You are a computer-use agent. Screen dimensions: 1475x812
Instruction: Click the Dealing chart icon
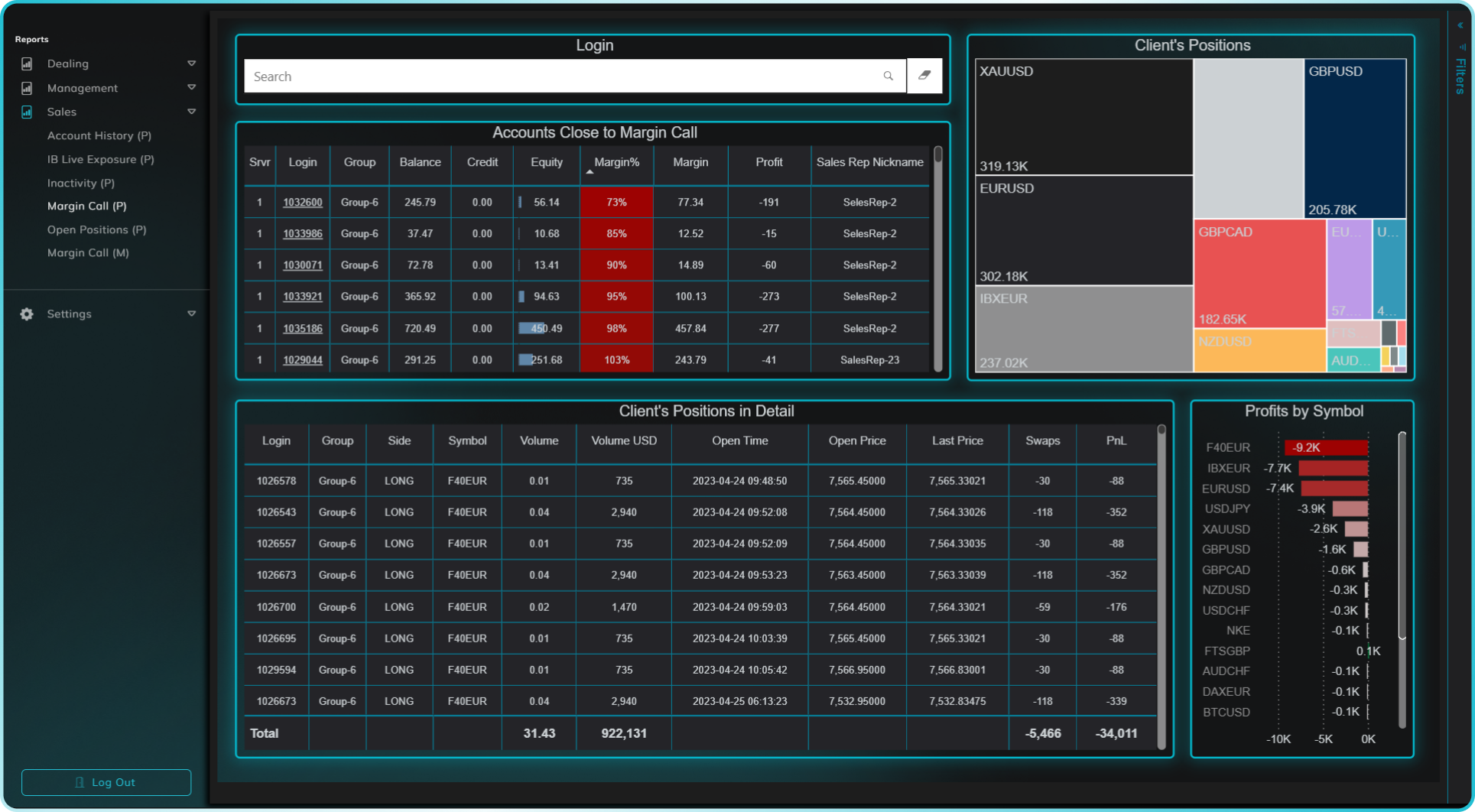[27, 63]
